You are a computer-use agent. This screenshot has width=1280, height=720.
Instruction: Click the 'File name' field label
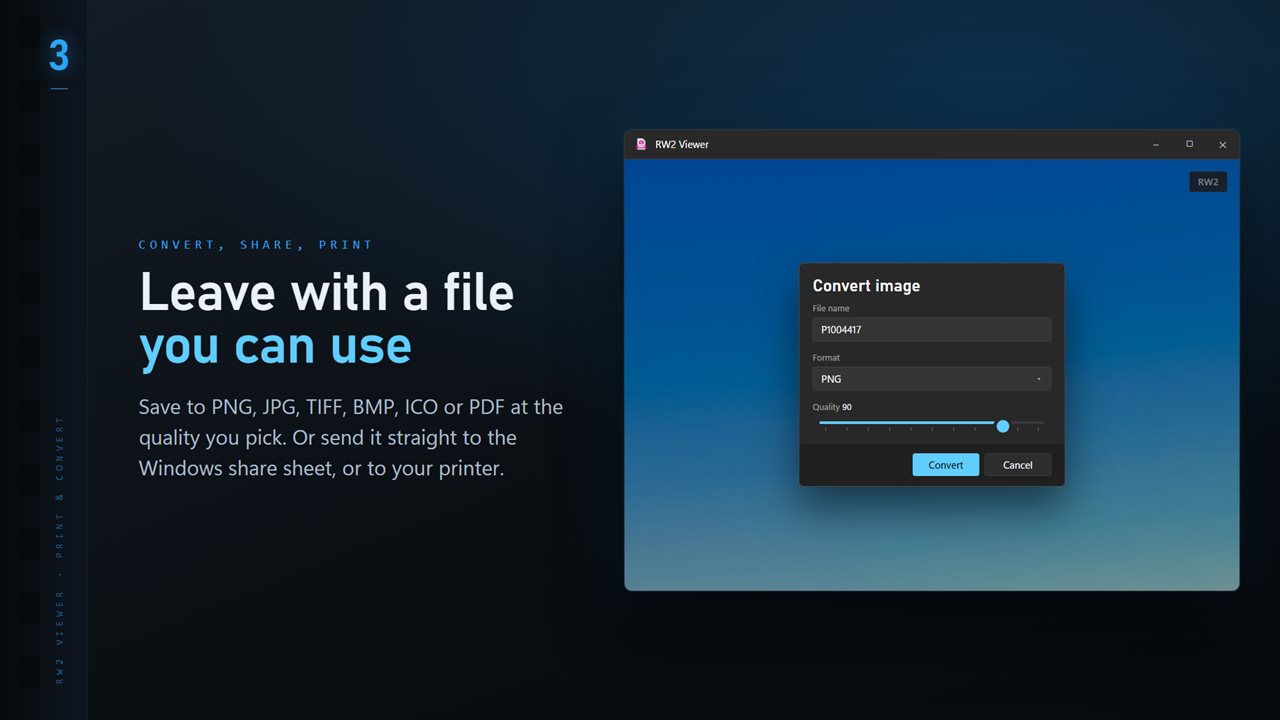[x=831, y=308]
